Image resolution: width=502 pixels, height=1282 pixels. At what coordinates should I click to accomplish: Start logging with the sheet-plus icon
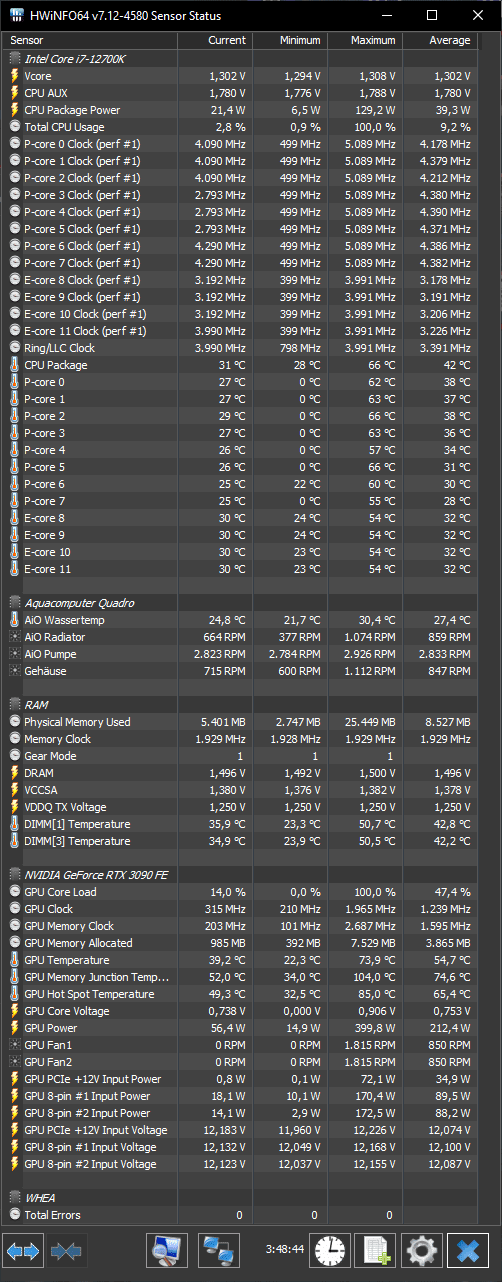coord(376,1250)
